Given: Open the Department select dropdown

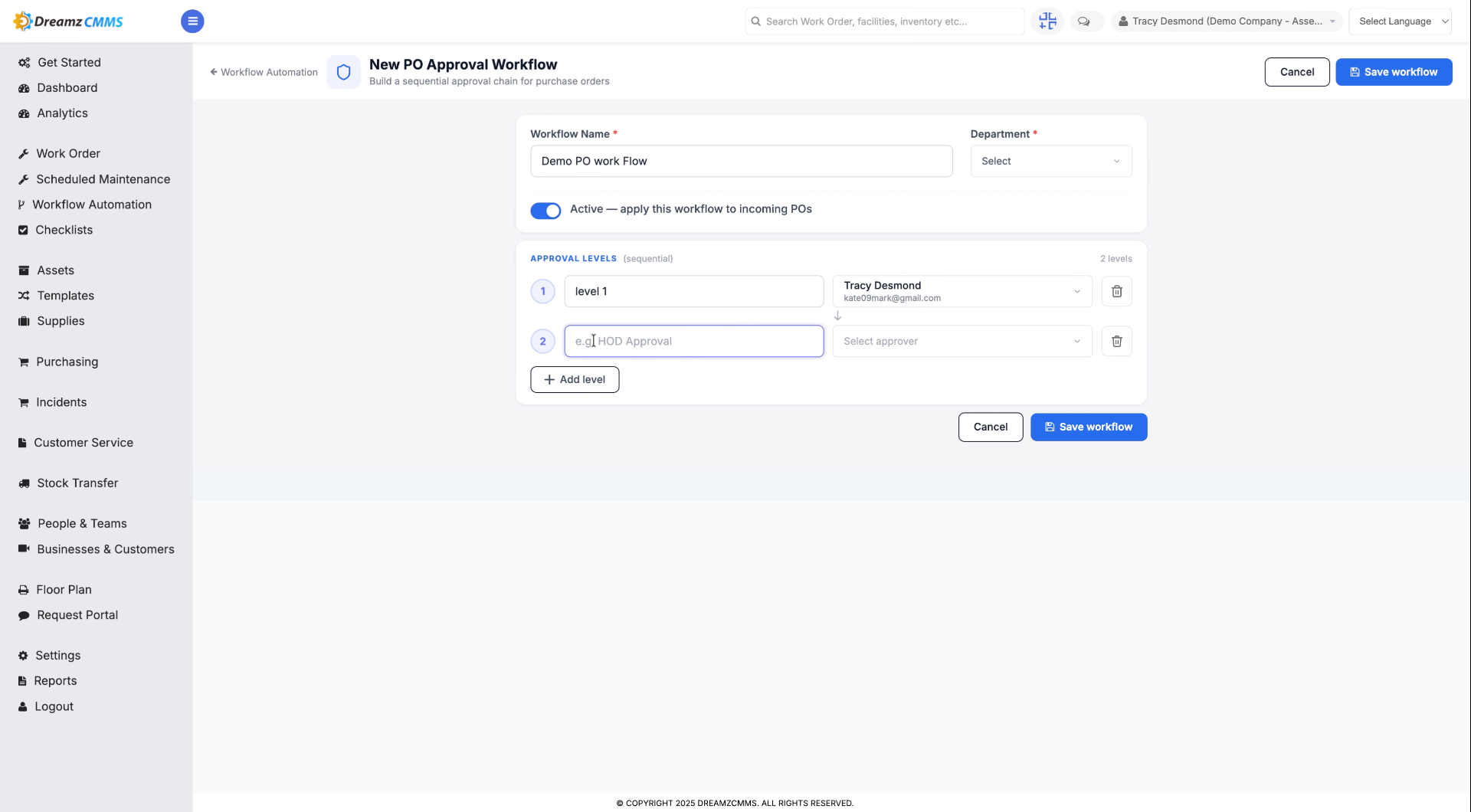Looking at the screenshot, I should 1050,162.
